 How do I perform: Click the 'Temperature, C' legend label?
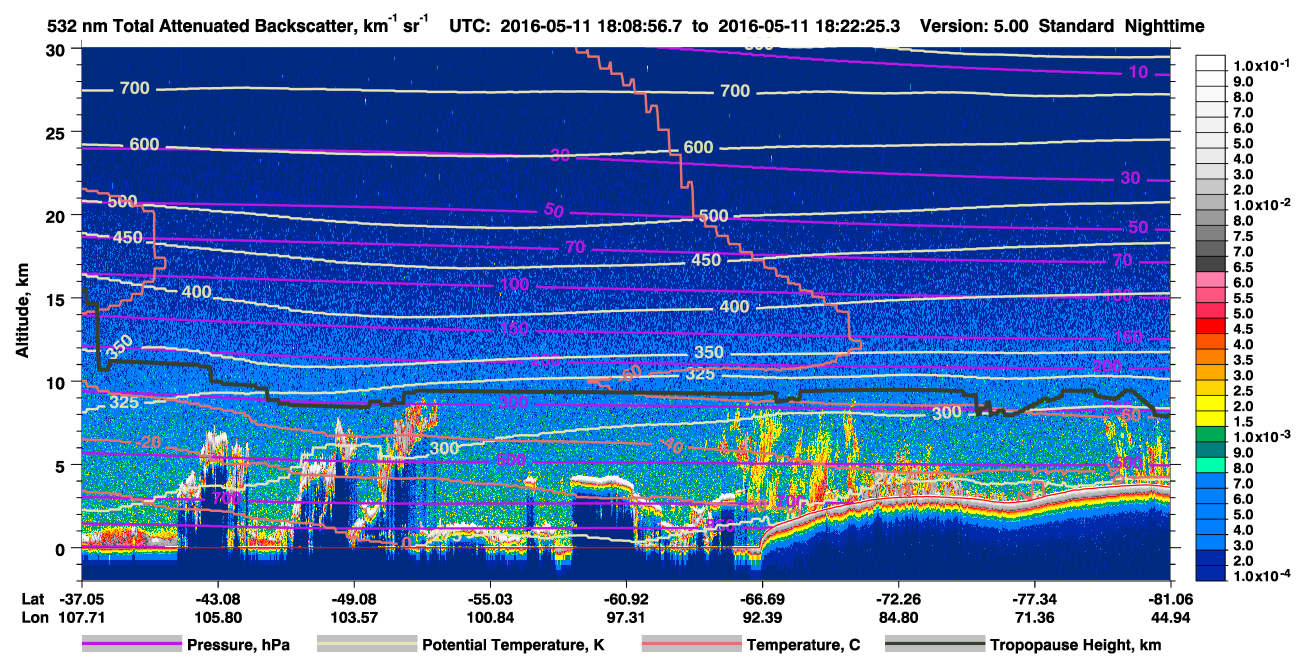click(803, 645)
